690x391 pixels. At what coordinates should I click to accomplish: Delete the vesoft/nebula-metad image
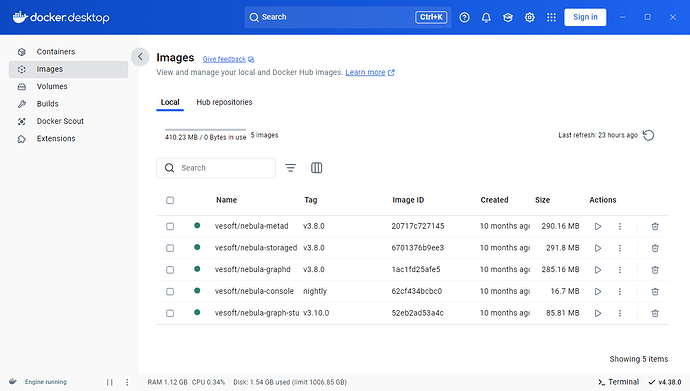pos(655,227)
